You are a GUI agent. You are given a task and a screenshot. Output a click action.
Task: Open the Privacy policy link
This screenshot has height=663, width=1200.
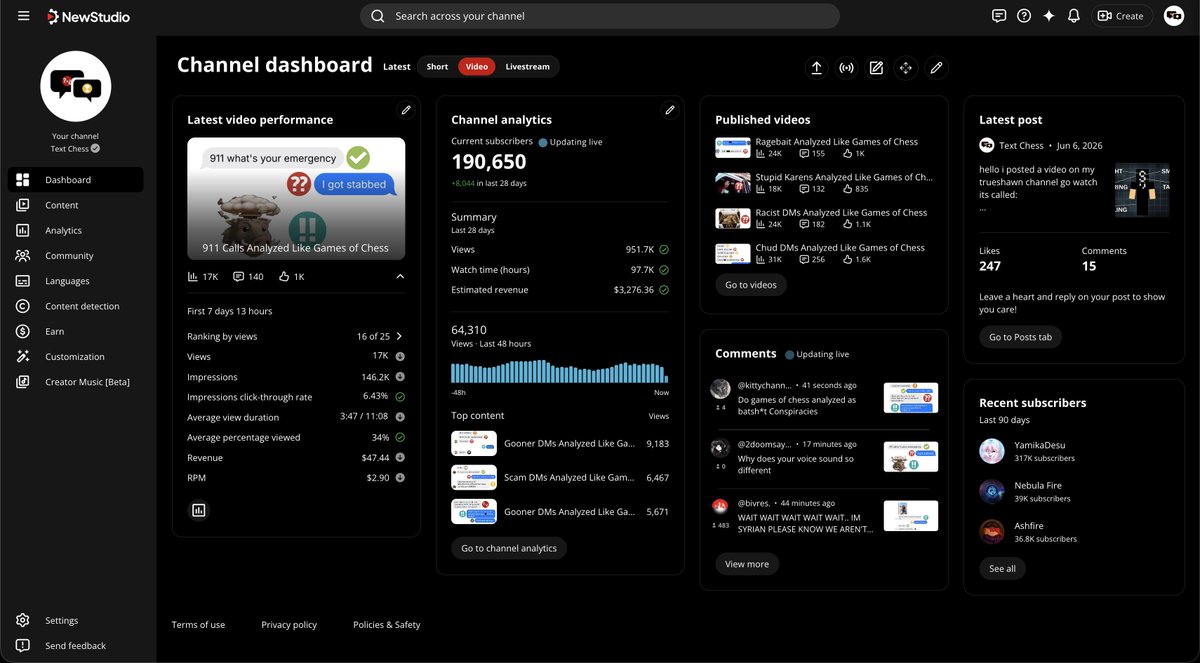point(289,625)
